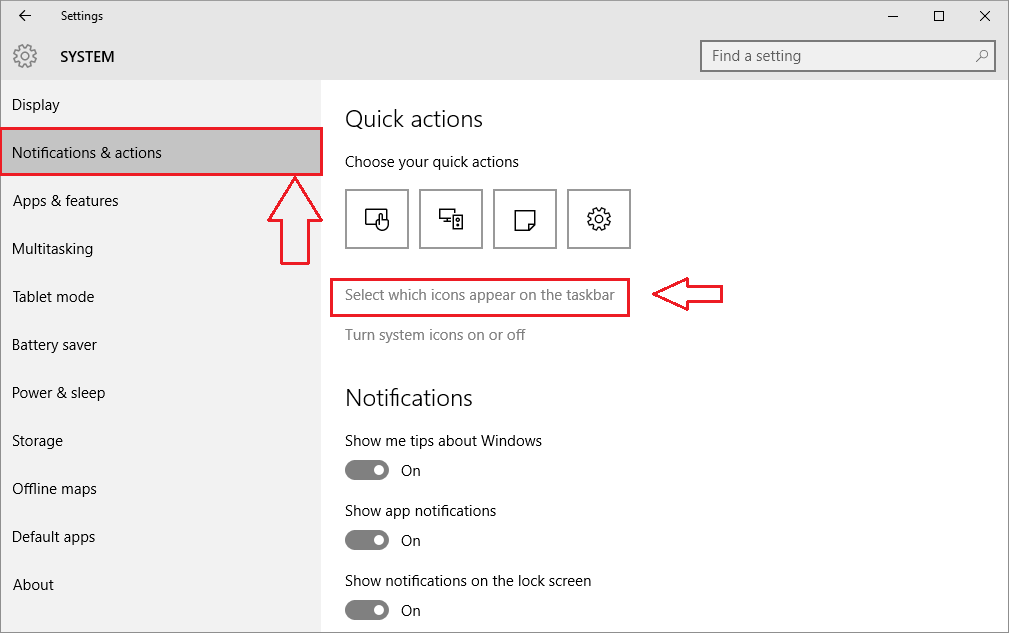Click the Quick actions heading

[x=414, y=119]
